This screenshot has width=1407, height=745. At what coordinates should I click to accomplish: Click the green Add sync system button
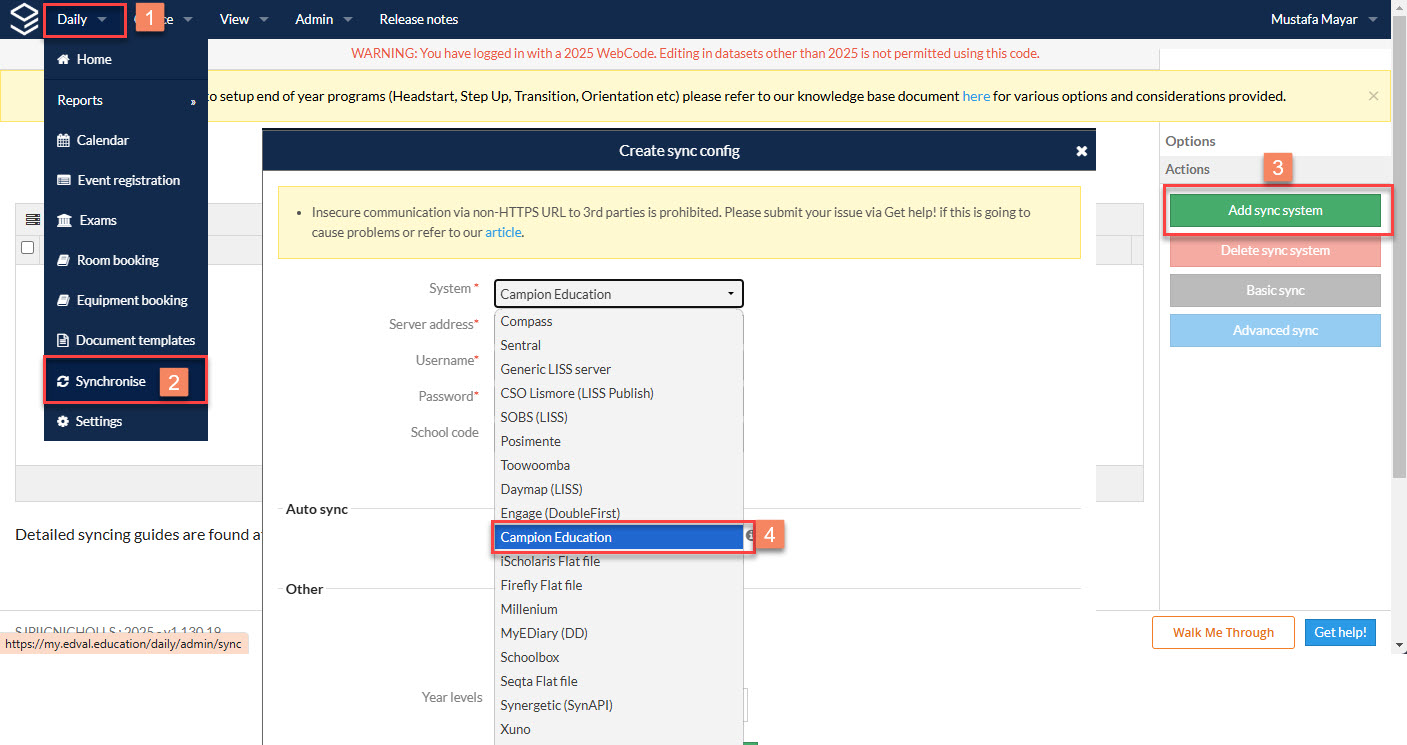click(1275, 211)
